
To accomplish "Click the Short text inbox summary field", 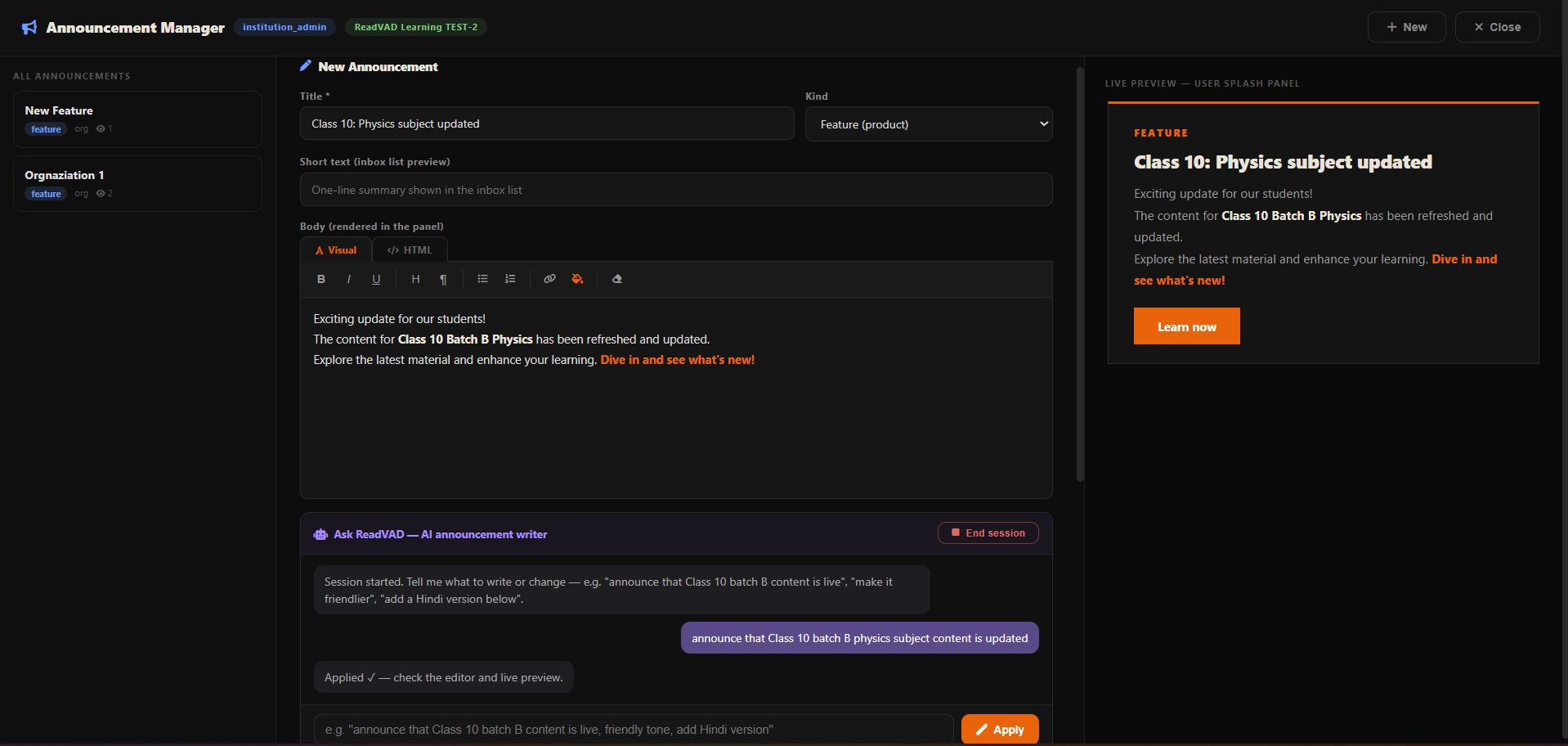I will tap(675, 190).
